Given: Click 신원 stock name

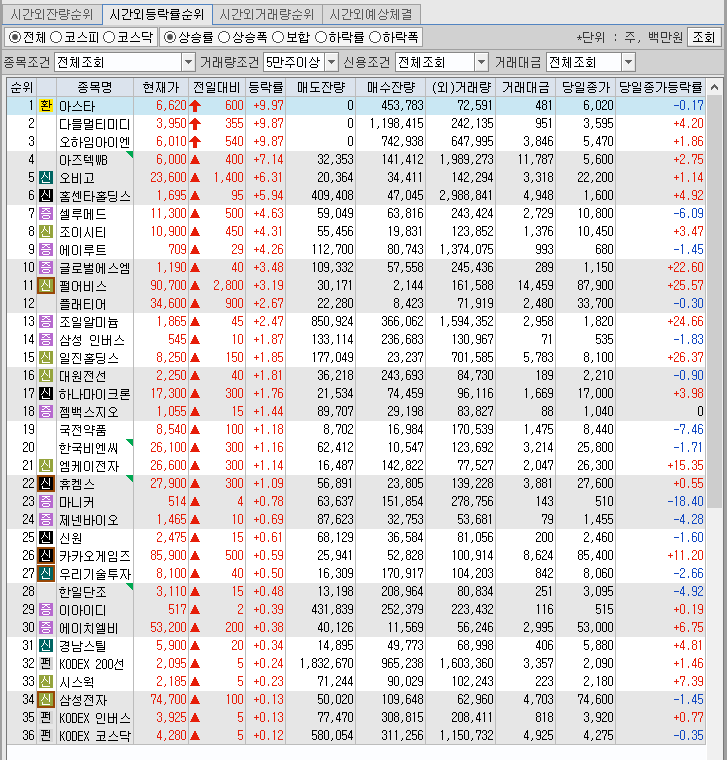Looking at the screenshot, I should click(71, 538).
